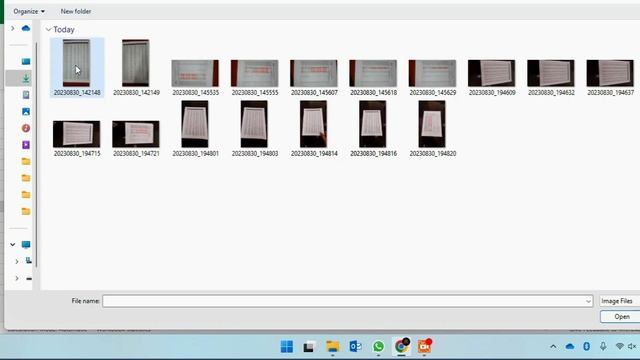Viewport: 640px width, 360px height.
Task: Select image 20230830_194816
Action: 373,129
